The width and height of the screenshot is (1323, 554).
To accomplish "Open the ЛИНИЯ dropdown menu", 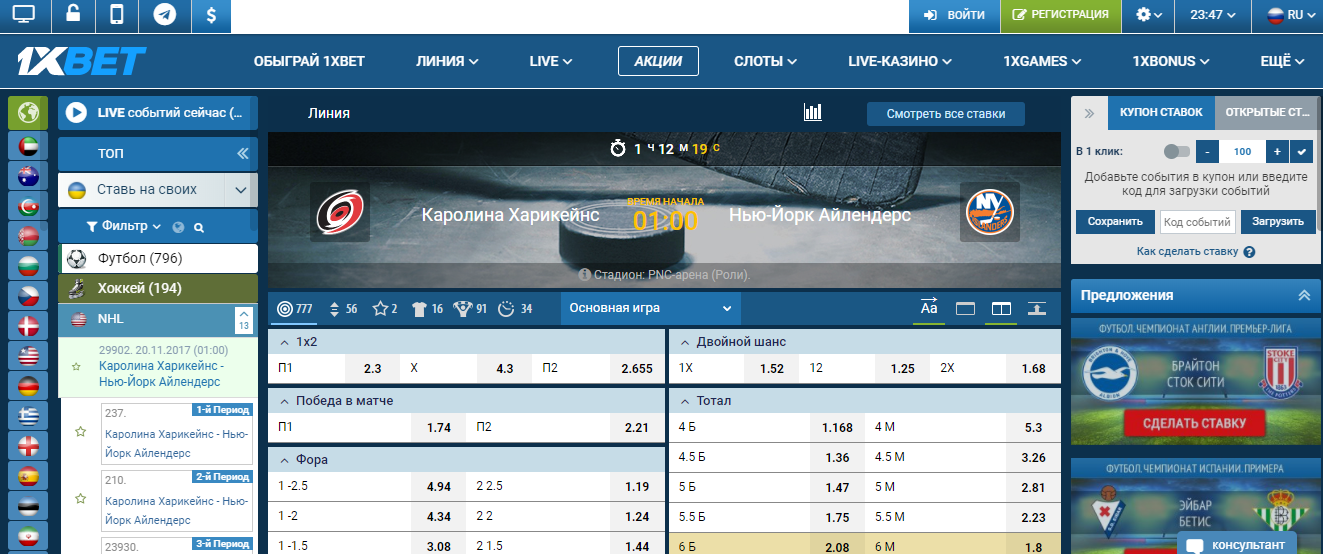I will tap(447, 61).
